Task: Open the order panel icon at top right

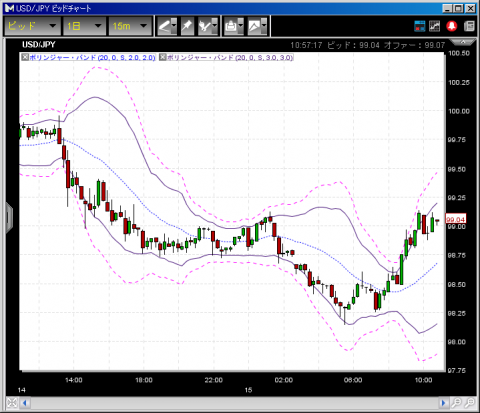Action: (420, 26)
